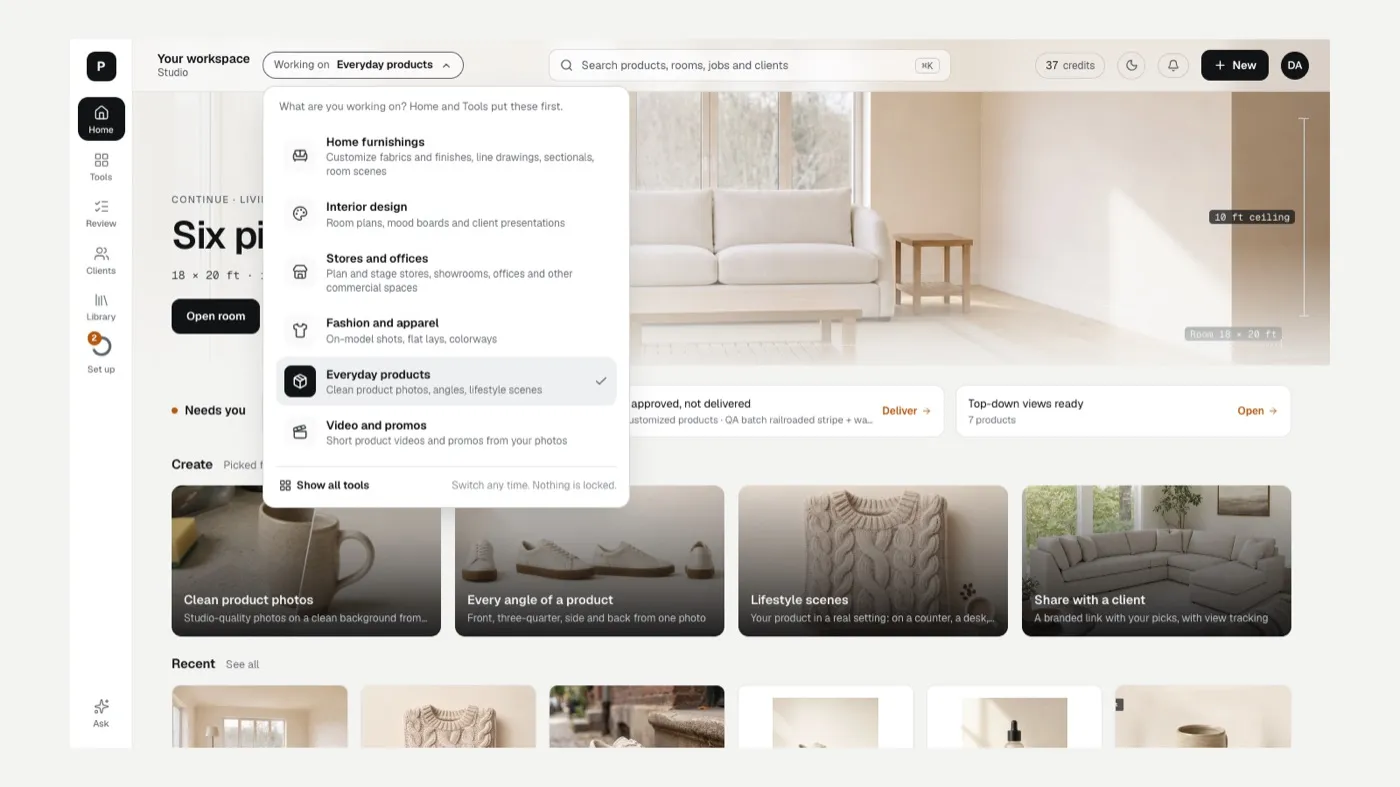Click the 37 credits pill
This screenshot has height=787, width=1400.
[1070, 65]
